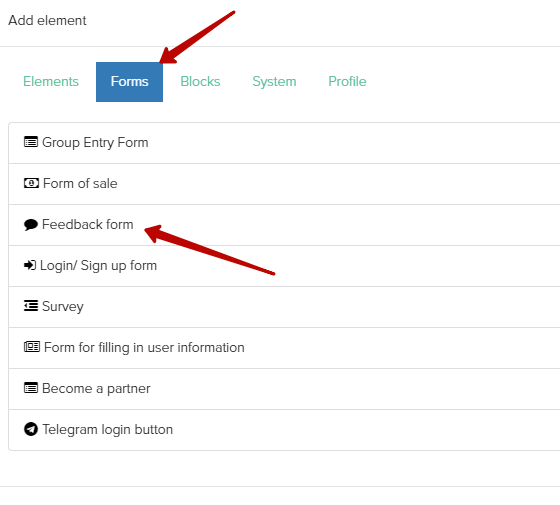Click the Group Entry Form list icon
Screen dimensions: 560x505
(x=31, y=142)
